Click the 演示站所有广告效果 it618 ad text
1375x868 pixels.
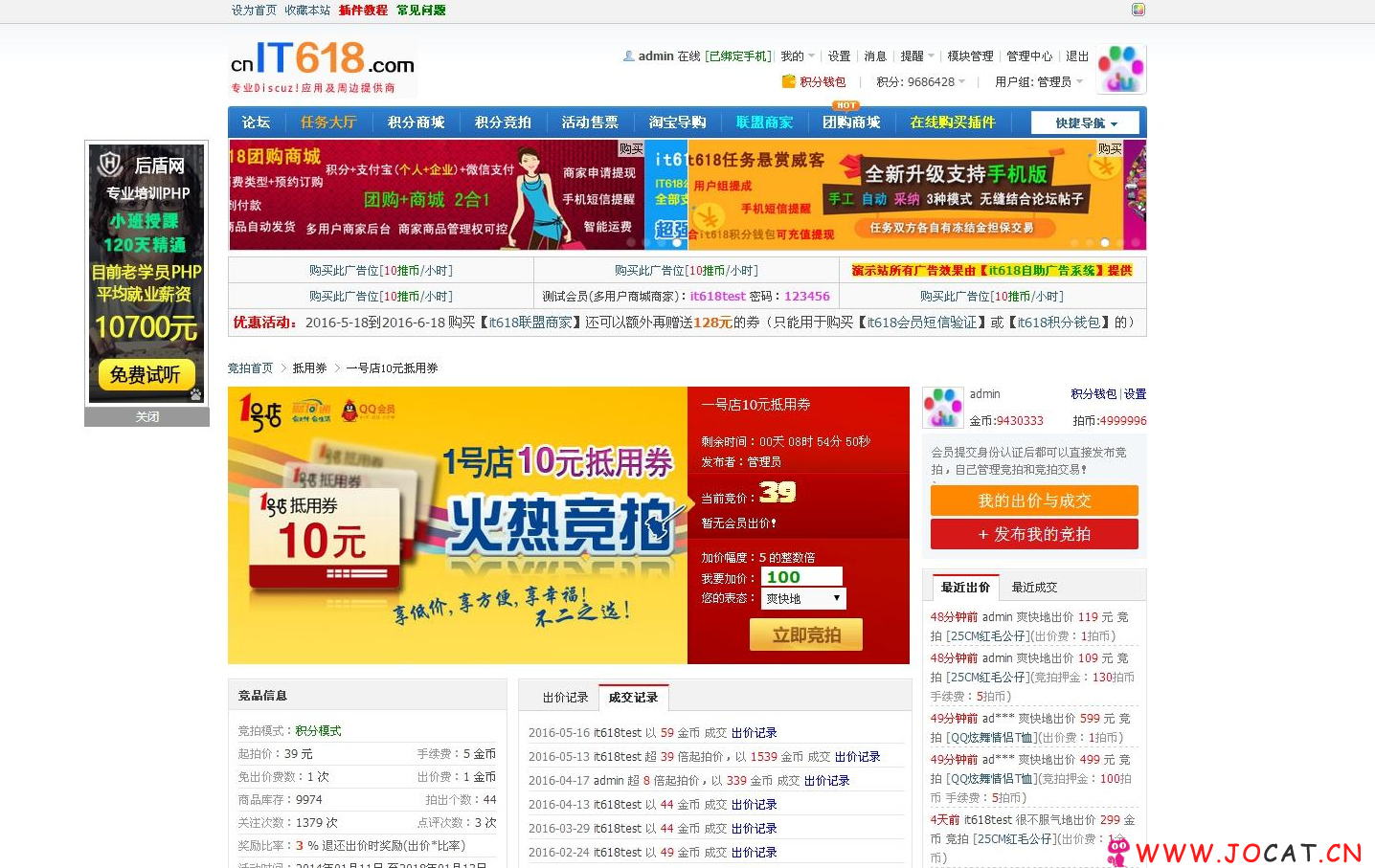pos(992,271)
